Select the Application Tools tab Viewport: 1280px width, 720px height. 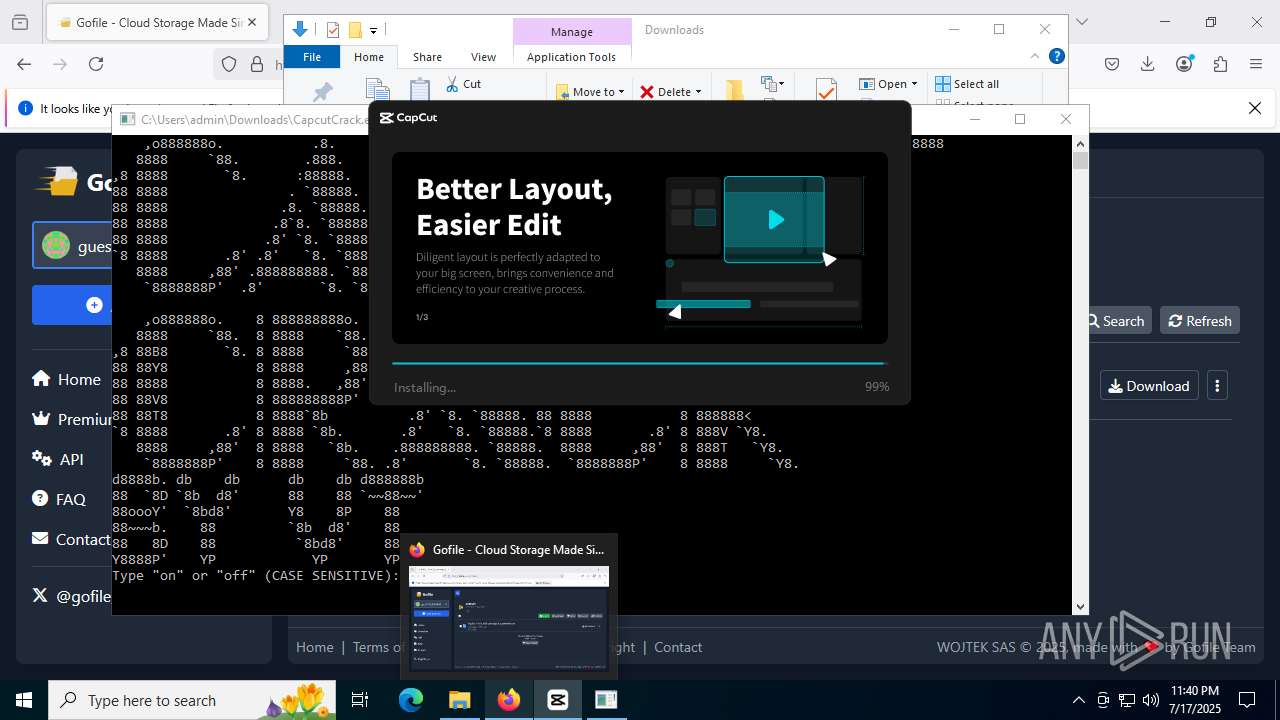pyautogui.click(x=571, y=57)
